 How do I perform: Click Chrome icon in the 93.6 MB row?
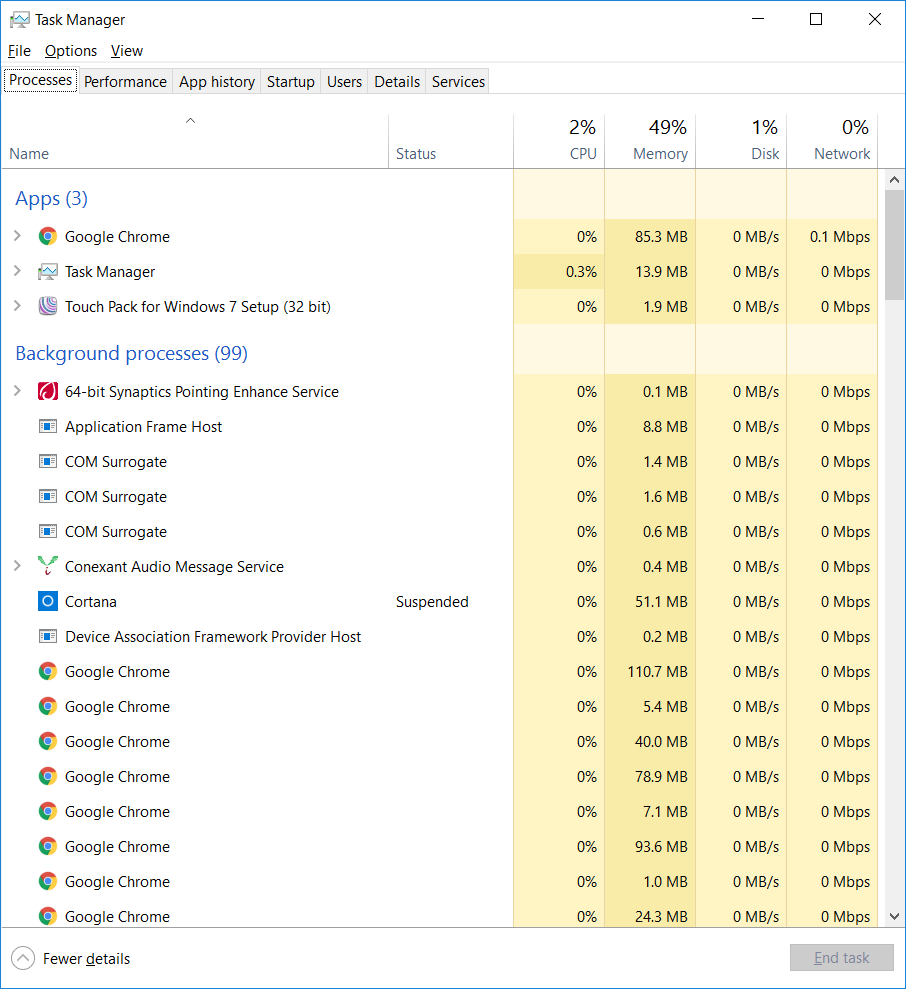(x=47, y=846)
